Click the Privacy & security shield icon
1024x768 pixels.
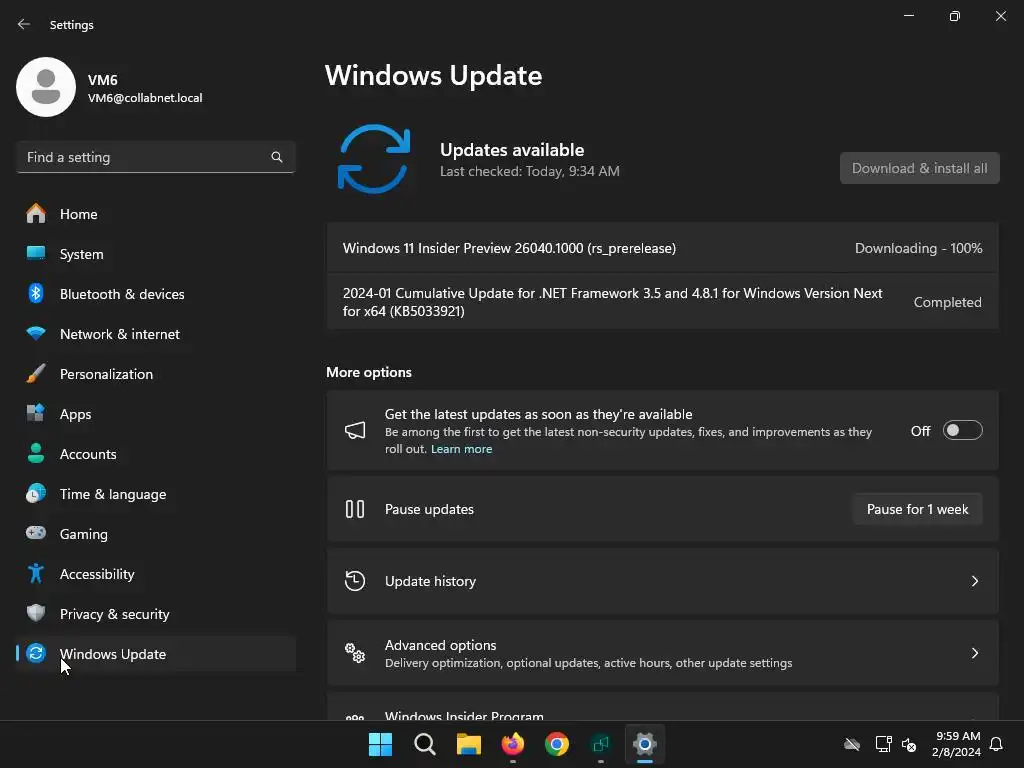click(x=36, y=613)
